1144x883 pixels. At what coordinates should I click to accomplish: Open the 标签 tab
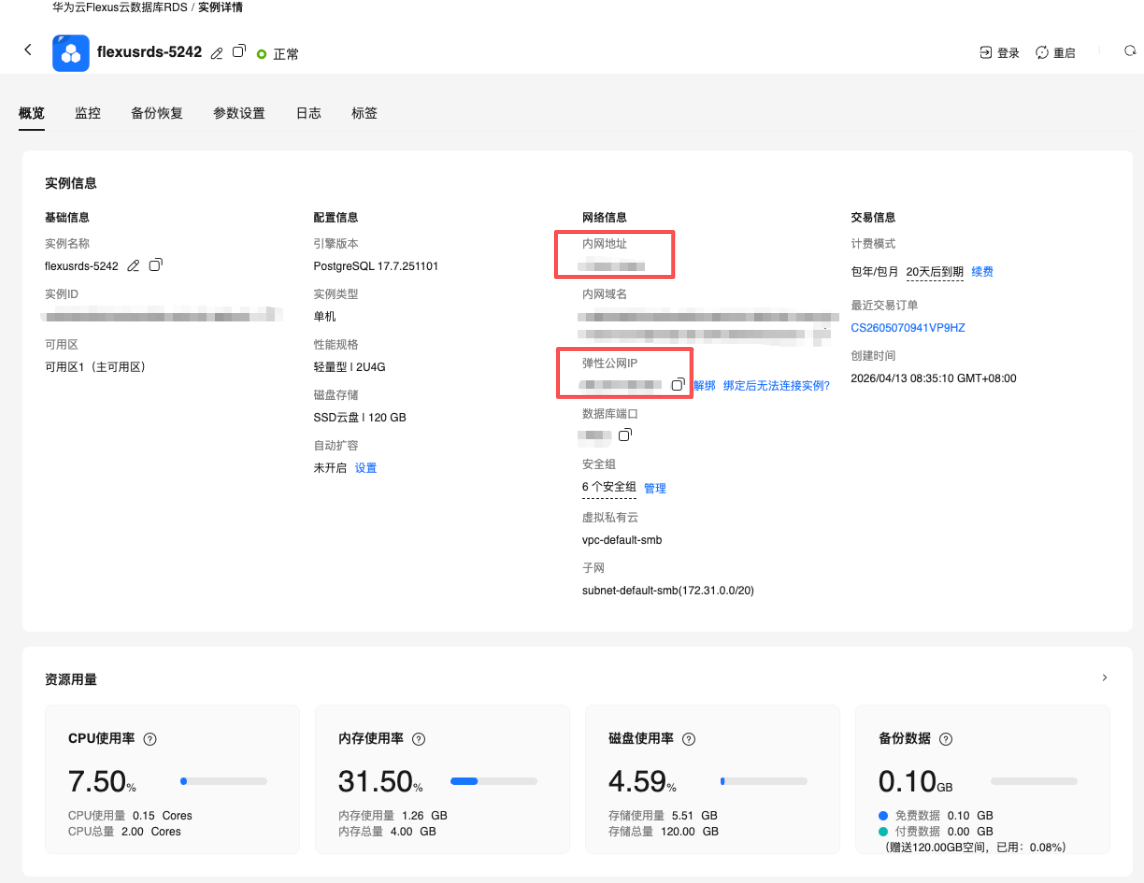[364, 113]
